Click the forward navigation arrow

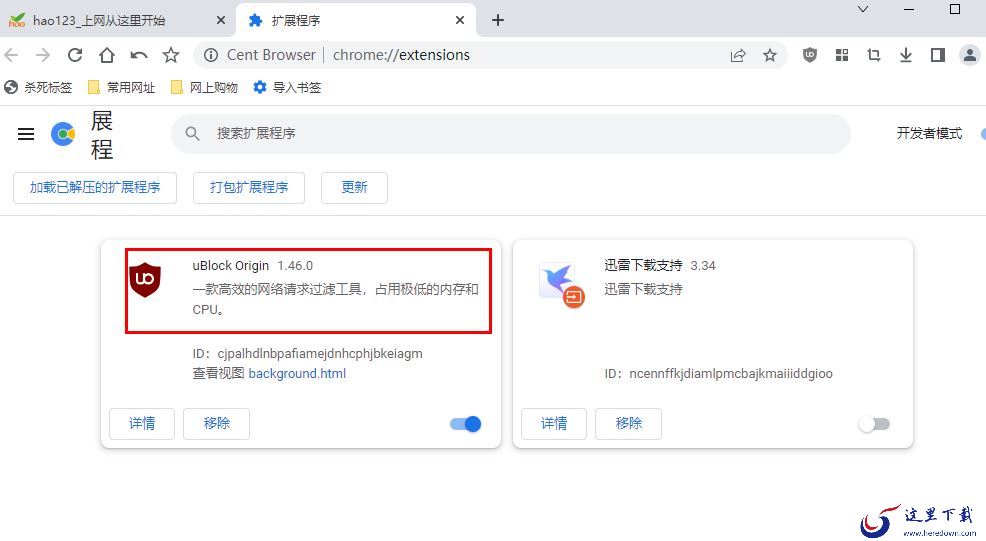(x=43, y=55)
